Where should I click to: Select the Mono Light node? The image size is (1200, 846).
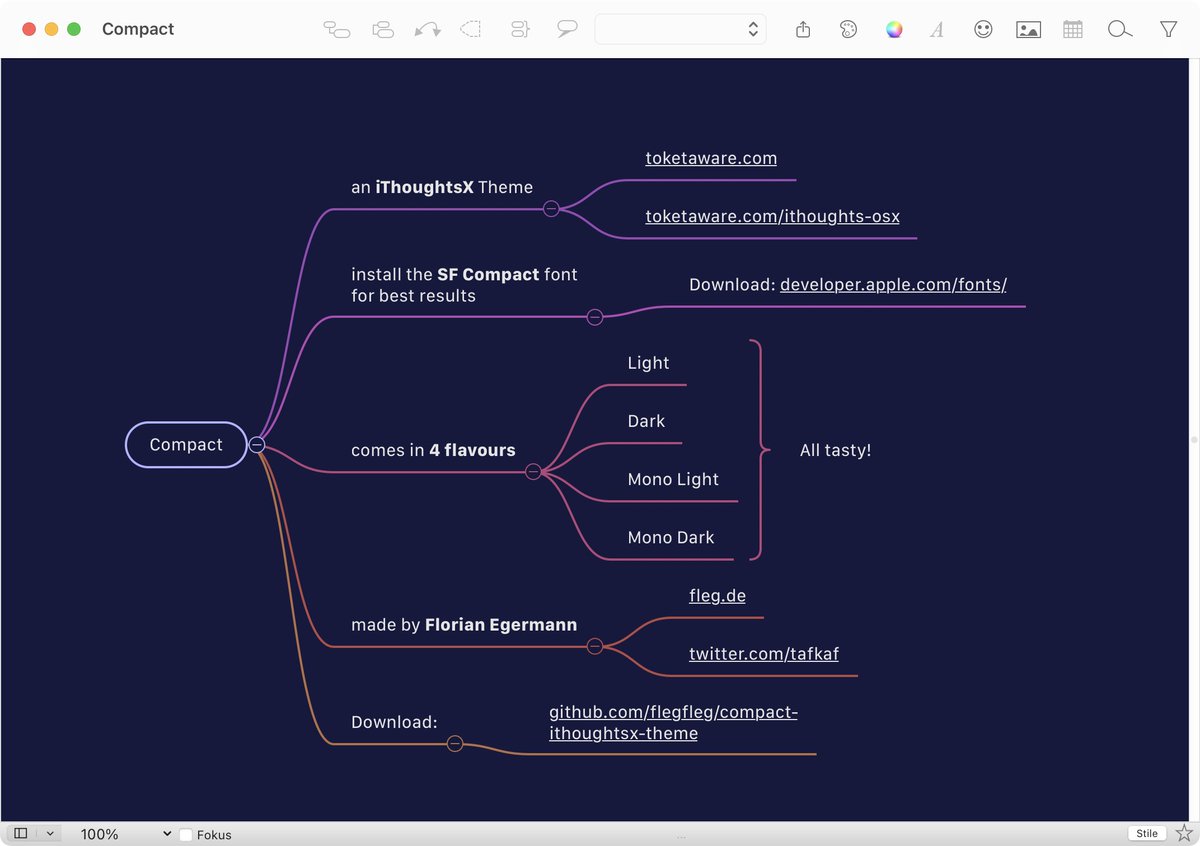click(673, 479)
